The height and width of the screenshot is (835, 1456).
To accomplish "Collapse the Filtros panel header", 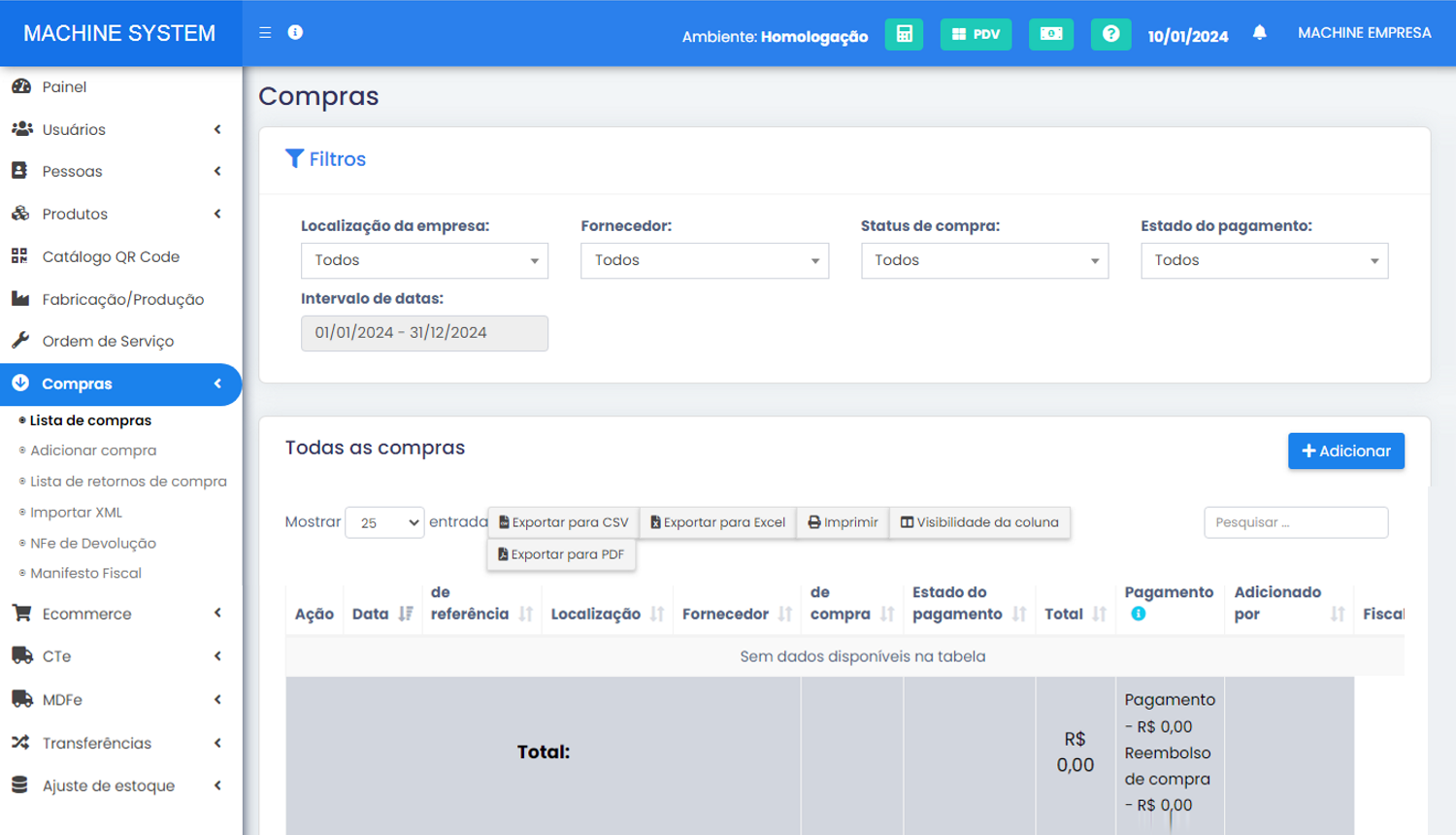I will (x=325, y=159).
